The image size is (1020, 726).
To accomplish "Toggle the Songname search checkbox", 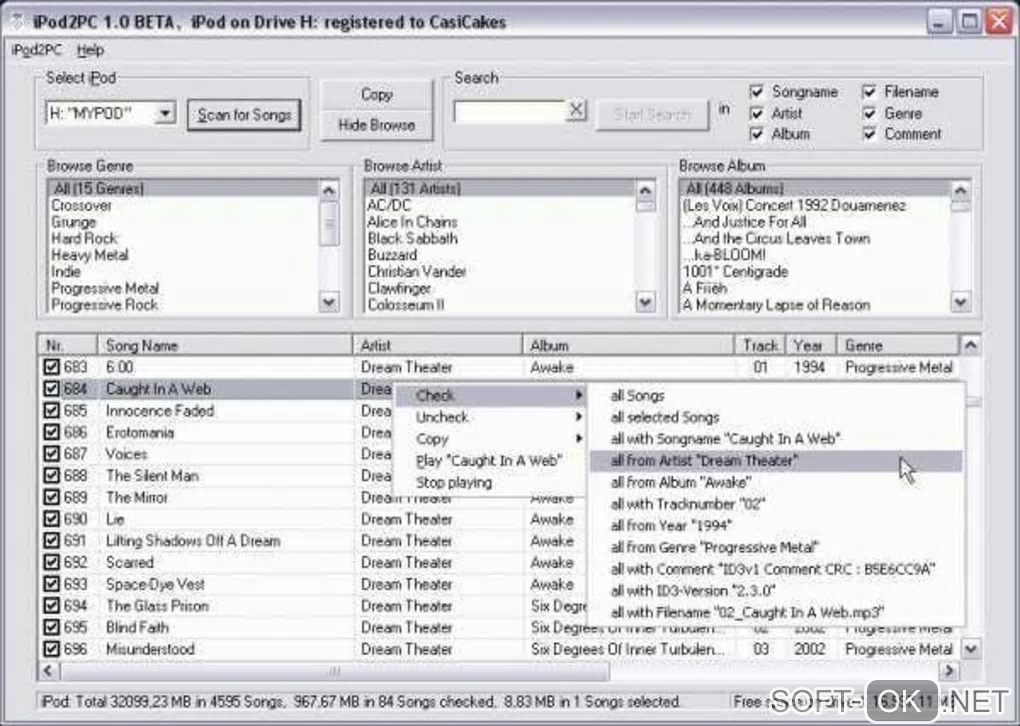I will pos(757,92).
